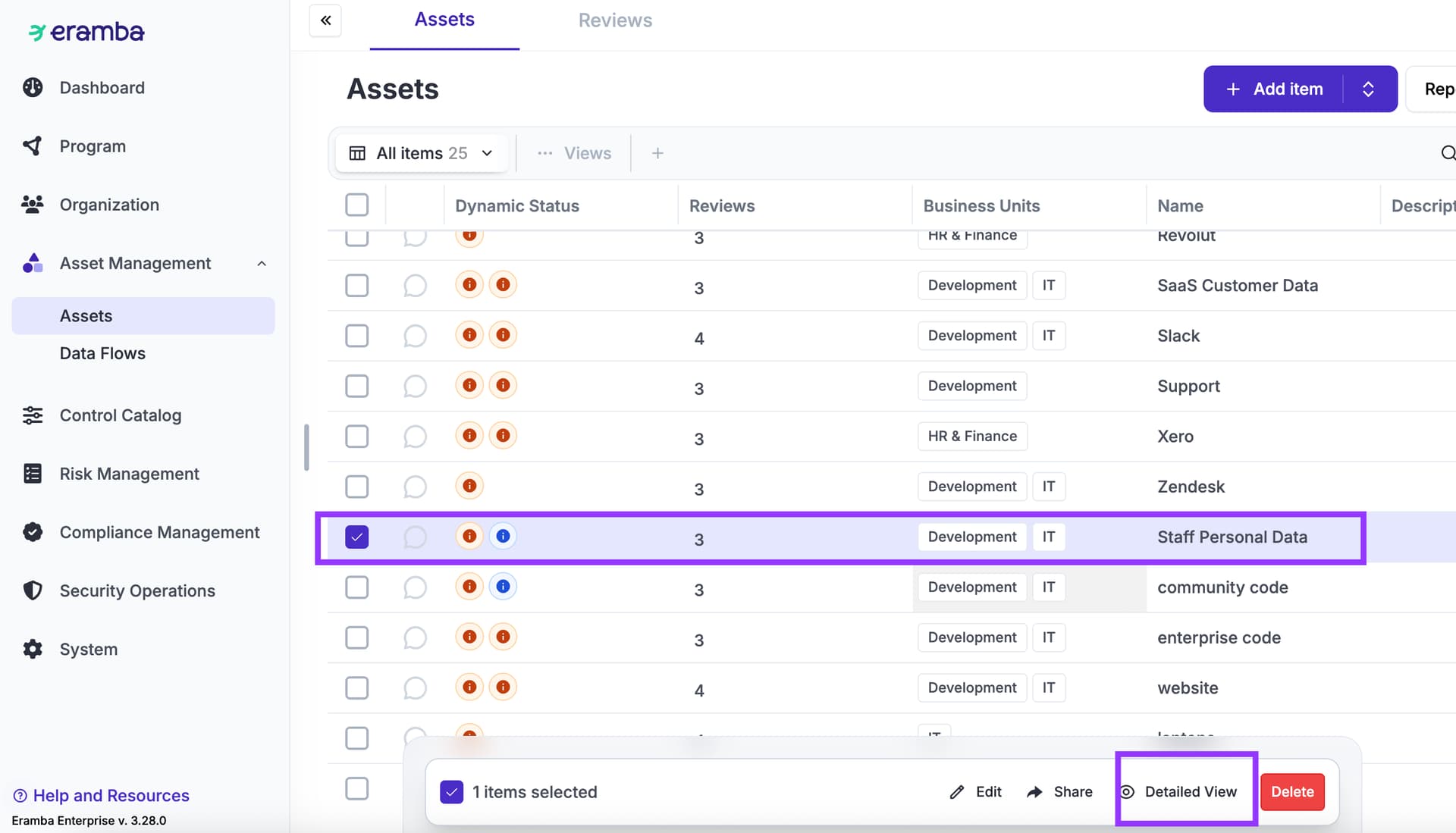Screen dimensions: 1456x833
Task: Uncheck the Staff Personal Data checkbox
Action: pyautogui.click(x=356, y=537)
